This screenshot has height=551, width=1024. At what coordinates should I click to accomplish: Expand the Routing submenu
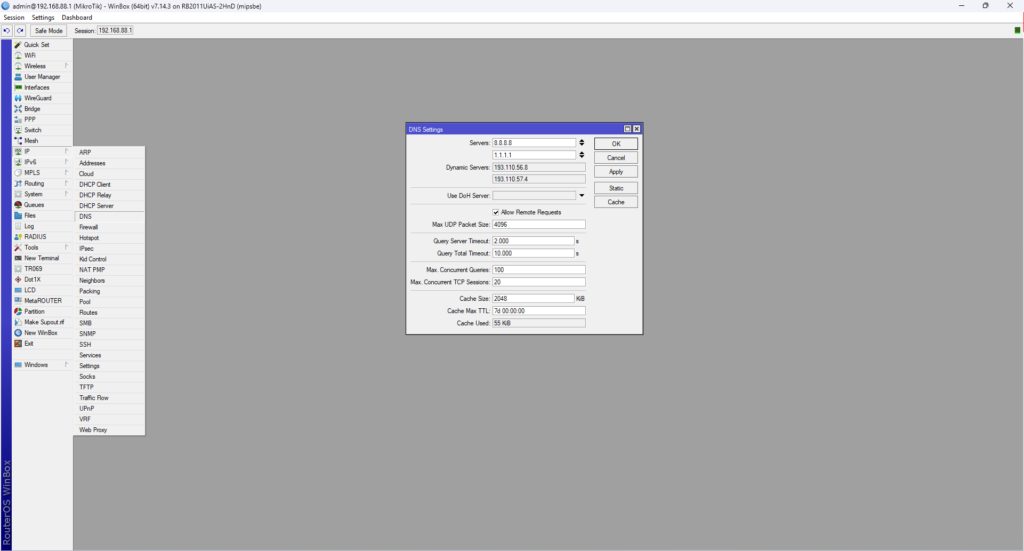coord(34,184)
